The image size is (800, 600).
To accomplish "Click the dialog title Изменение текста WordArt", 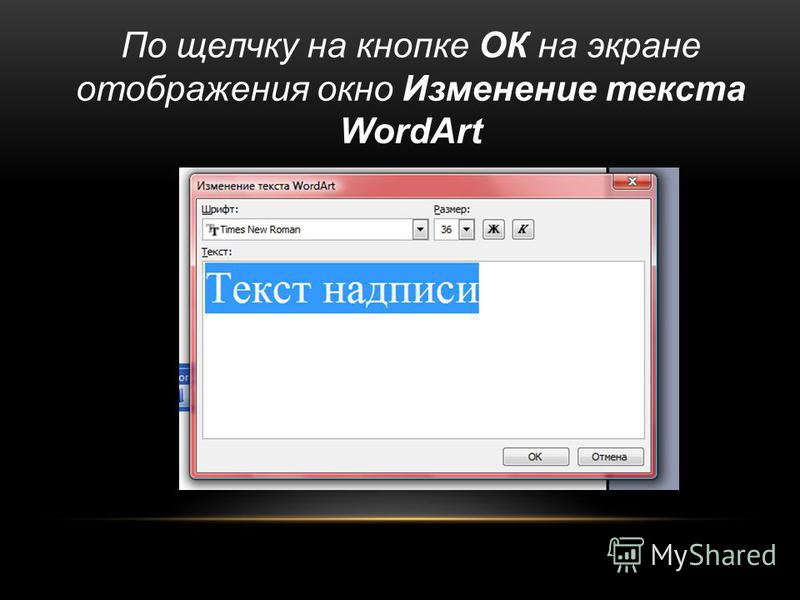I will [x=266, y=186].
